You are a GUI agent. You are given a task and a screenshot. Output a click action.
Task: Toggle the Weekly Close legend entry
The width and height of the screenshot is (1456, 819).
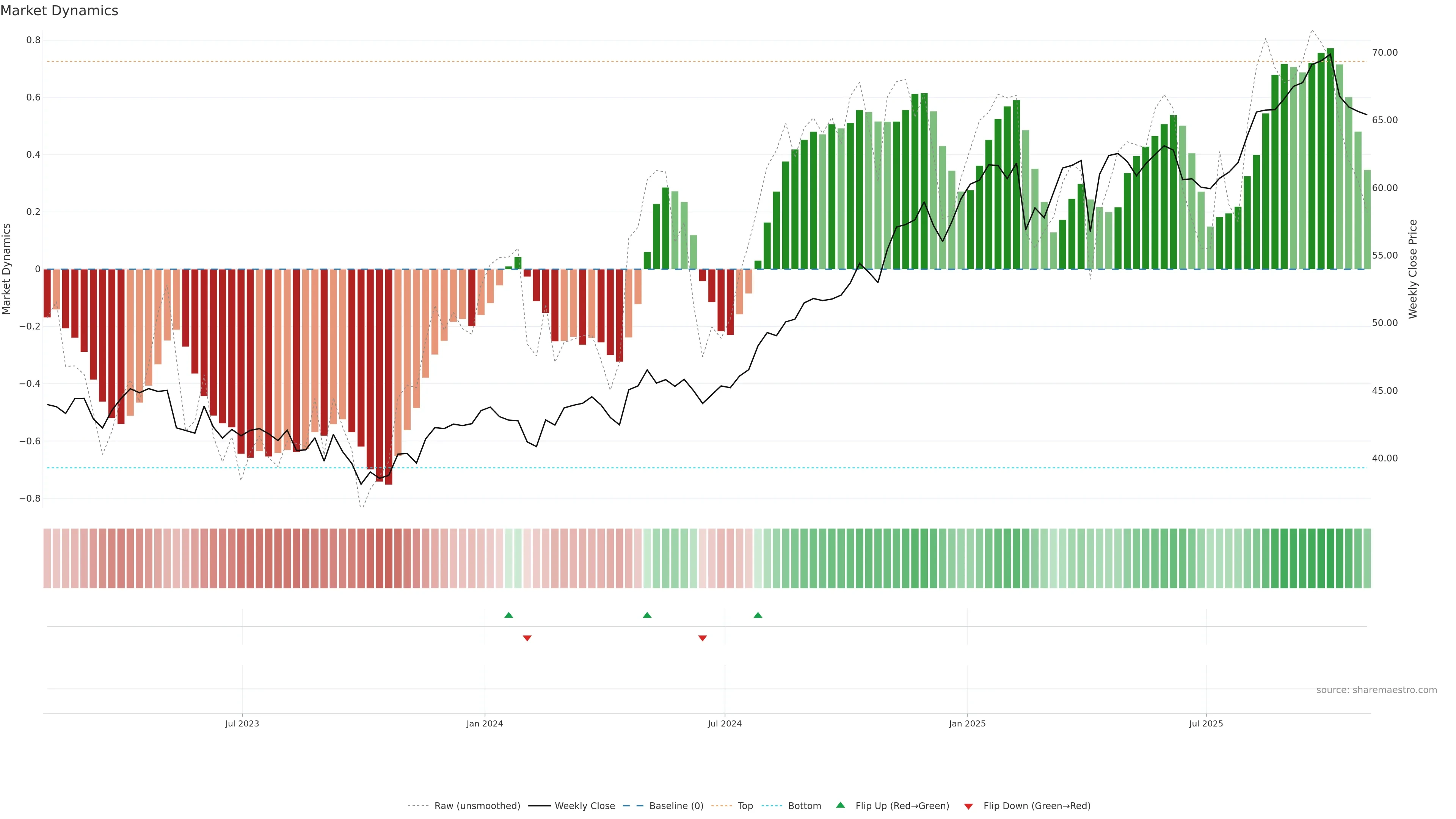coord(584,806)
